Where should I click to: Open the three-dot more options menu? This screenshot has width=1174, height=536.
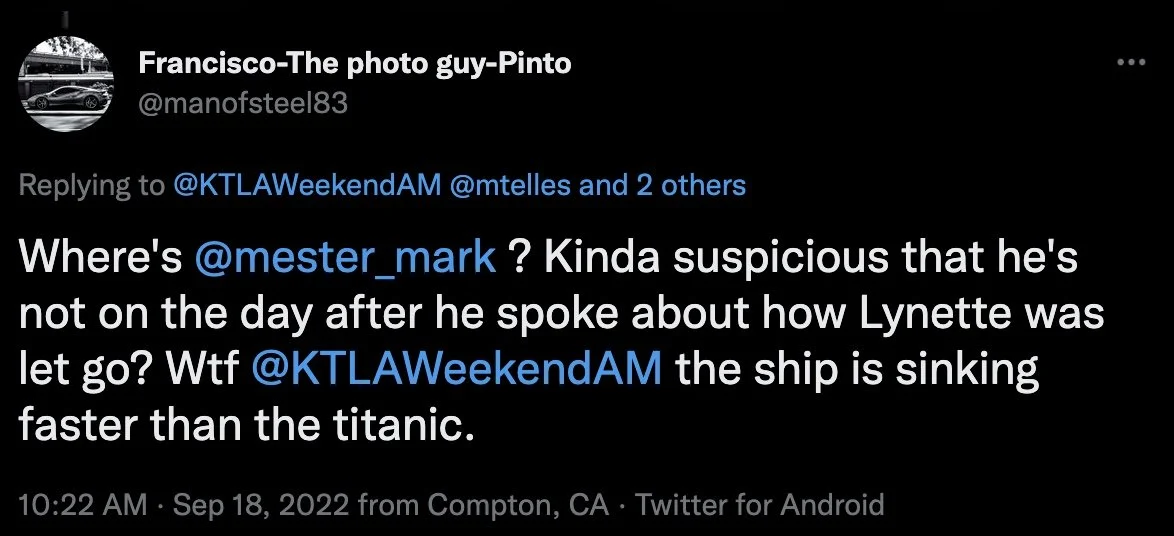(x=1130, y=63)
